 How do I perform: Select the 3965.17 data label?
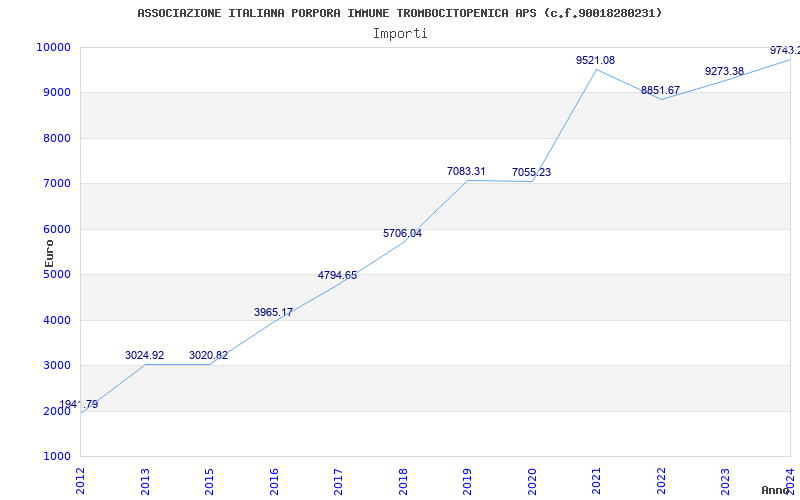[273, 312]
